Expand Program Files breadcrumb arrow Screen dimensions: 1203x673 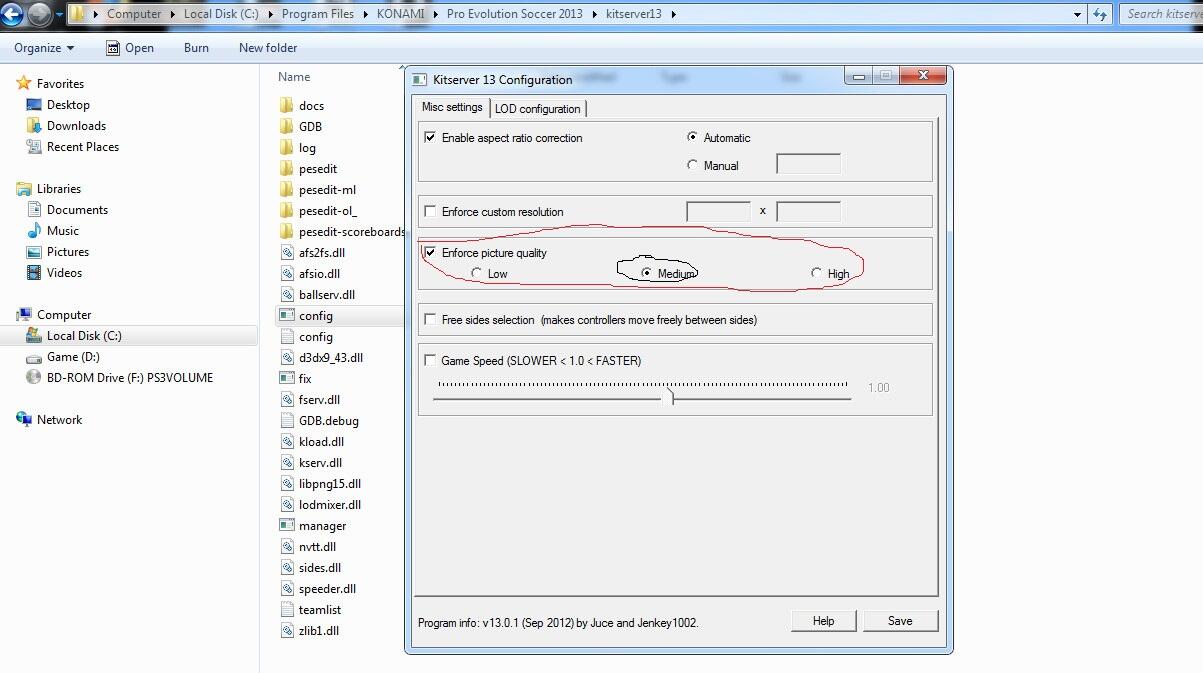point(364,14)
